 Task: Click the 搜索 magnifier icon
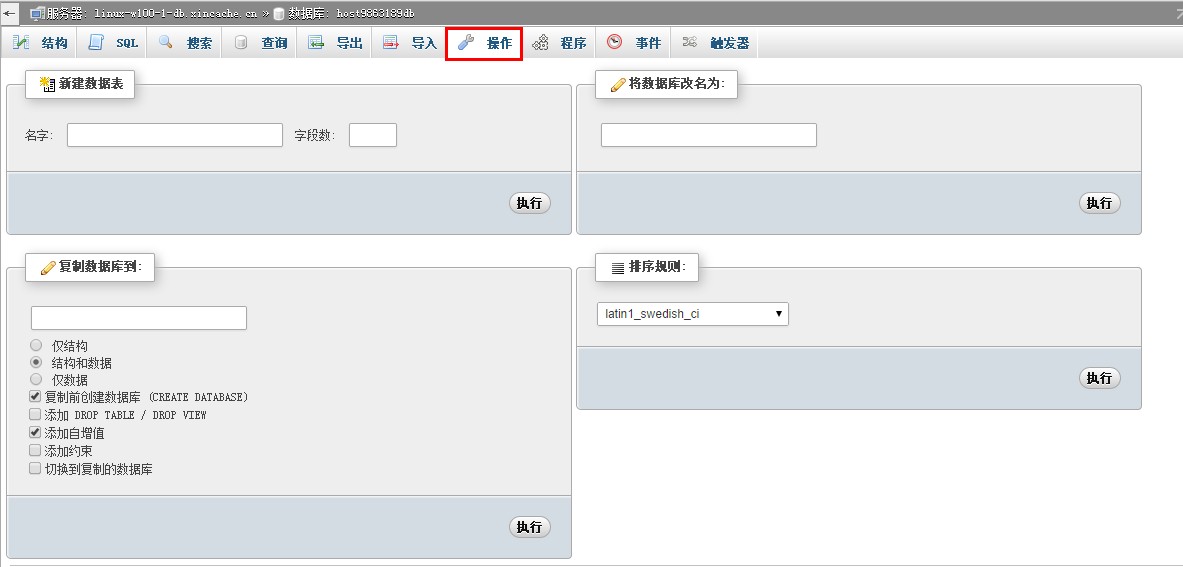(166, 43)
